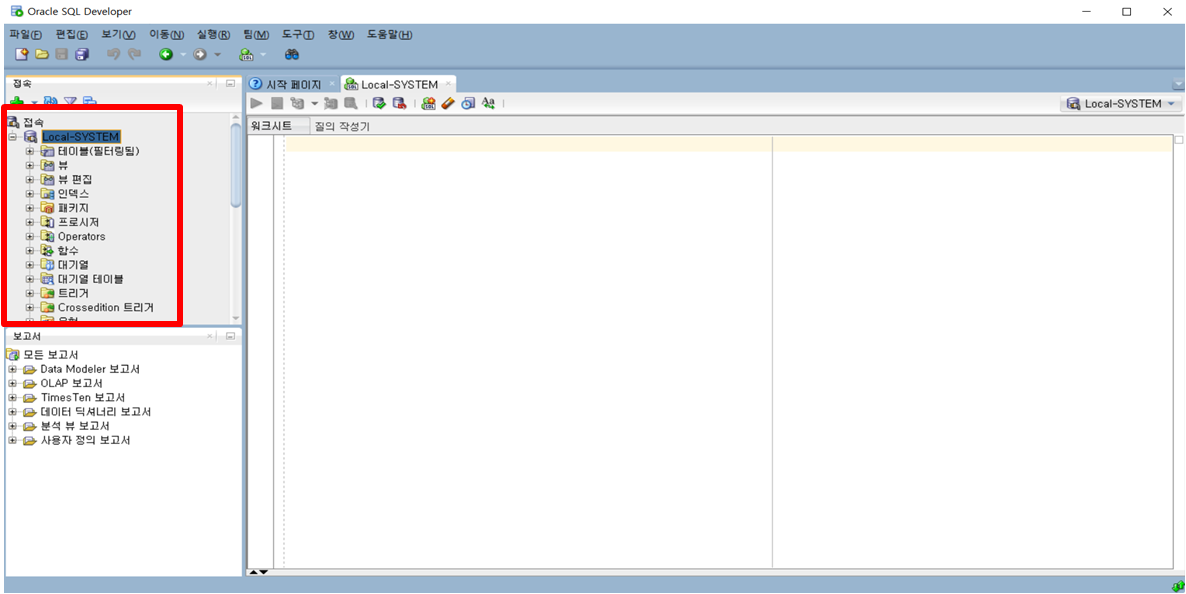Image resolution: width=1186 pixels, height=594 pixels.
Task: Click the binoculars Find DB Object icon
Action: (x=292, y=54)
